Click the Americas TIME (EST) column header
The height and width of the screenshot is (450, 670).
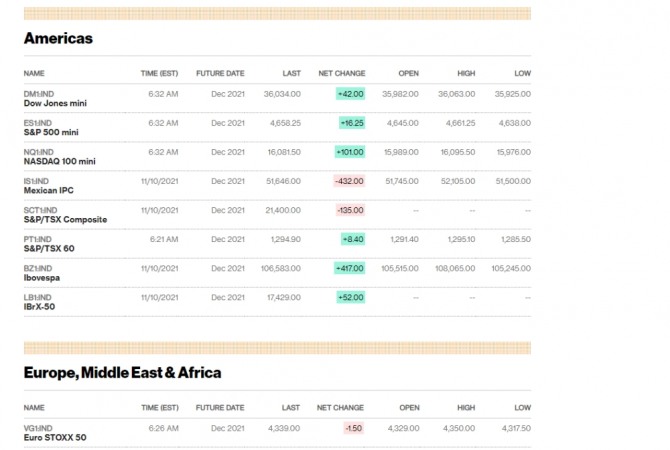coord(159,73)
